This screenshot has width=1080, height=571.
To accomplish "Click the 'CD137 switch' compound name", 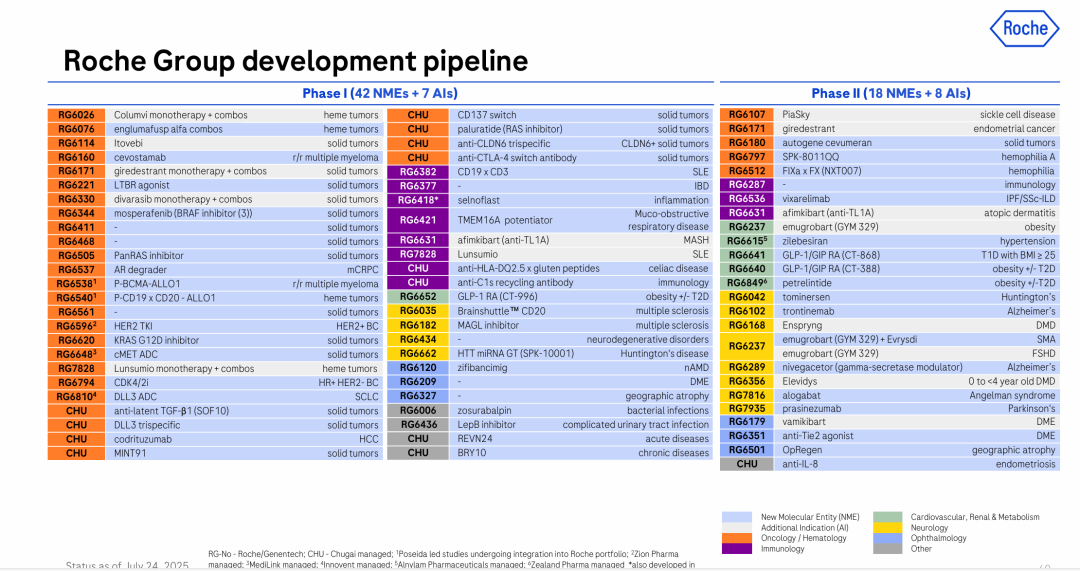I will click(x=487, y=115).
